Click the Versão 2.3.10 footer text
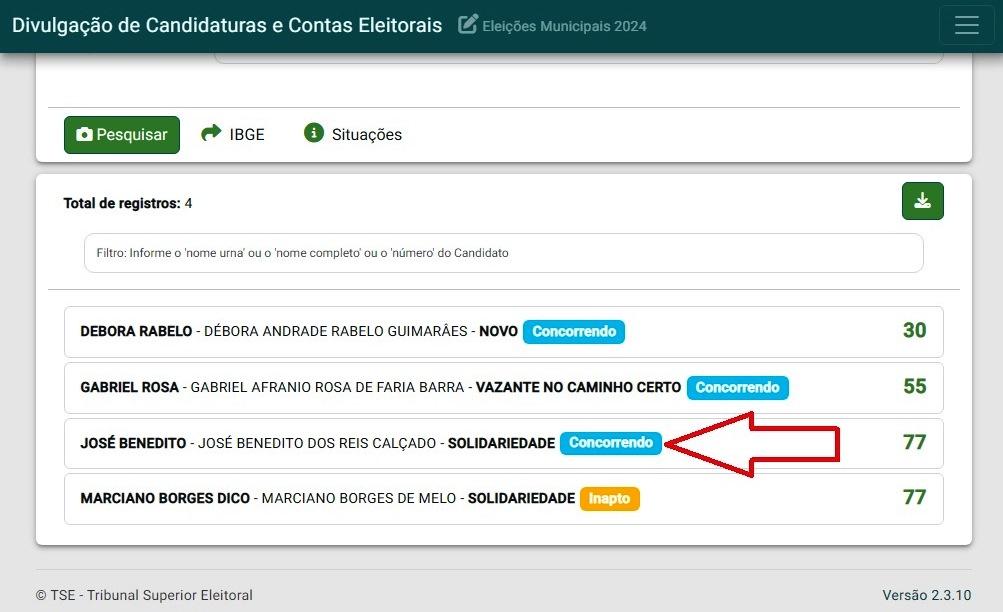 point(927,595)
